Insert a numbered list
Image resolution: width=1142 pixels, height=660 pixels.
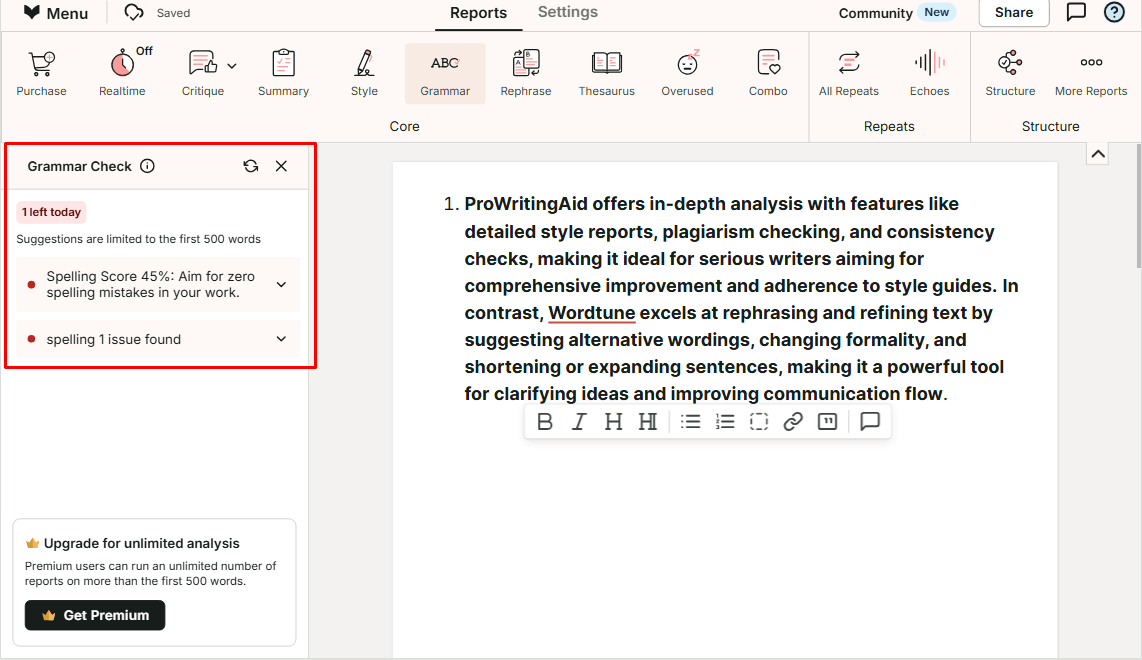tap(725, 422)
